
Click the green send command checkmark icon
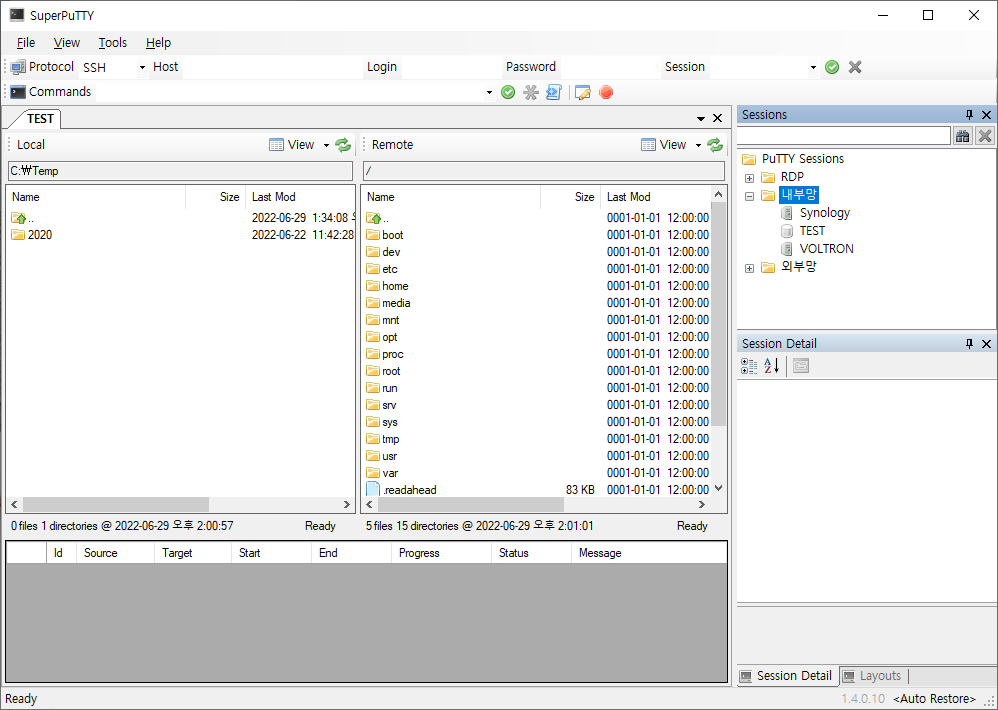[508, 93]
